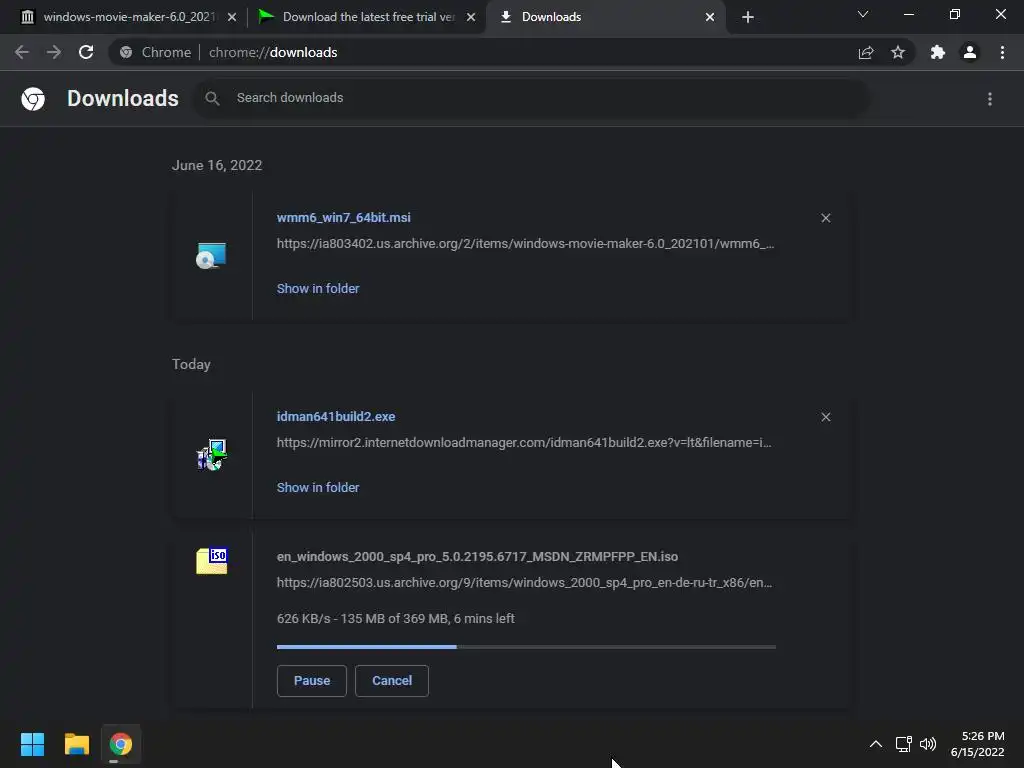Remove wmm6_win7_64bit.msi from the list

click(x=825, y=218)
